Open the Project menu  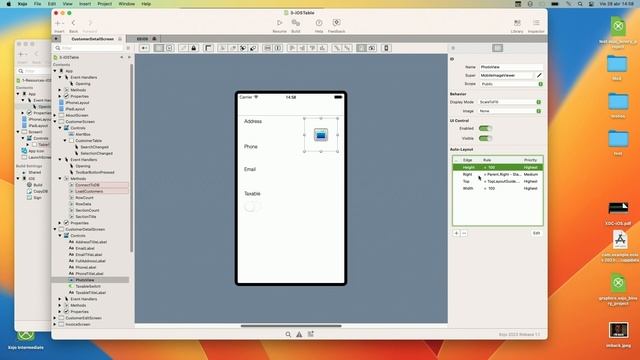click(x=104, y=4)
